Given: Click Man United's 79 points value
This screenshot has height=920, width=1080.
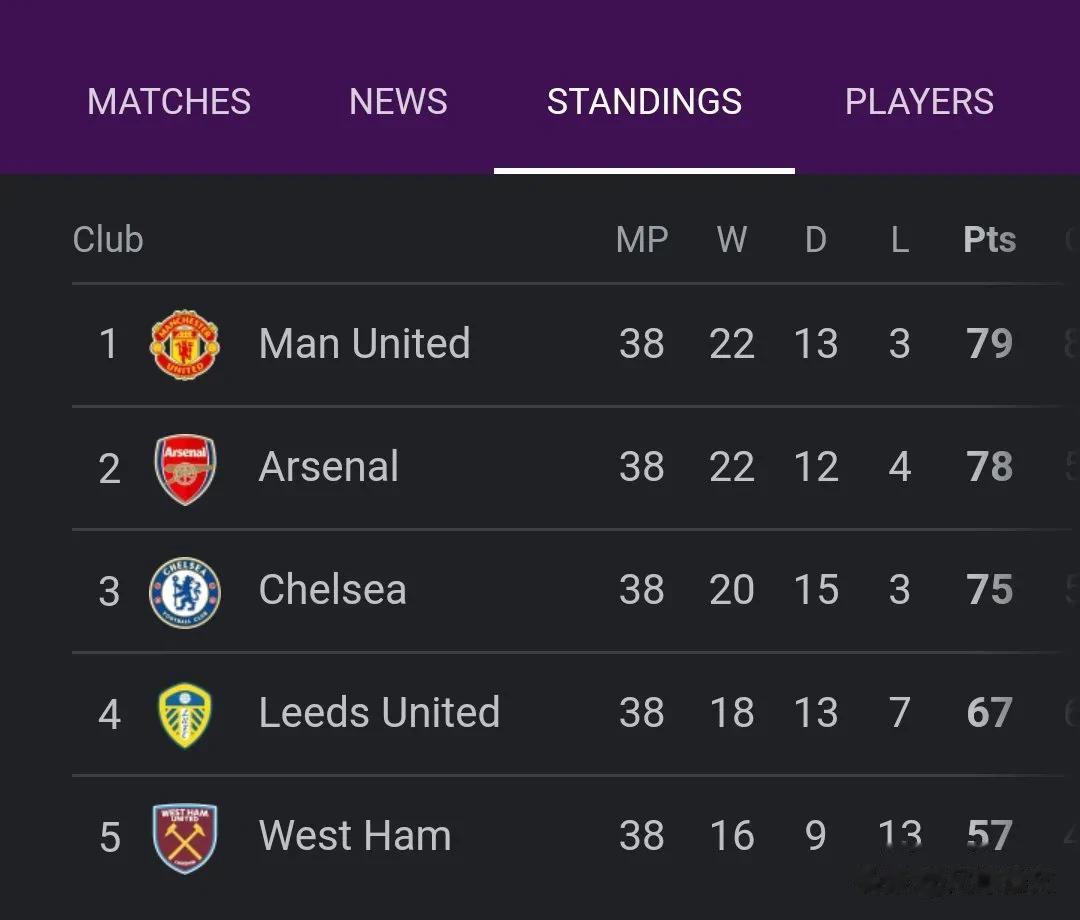Looking at the screenshot, I should (989, 344).
